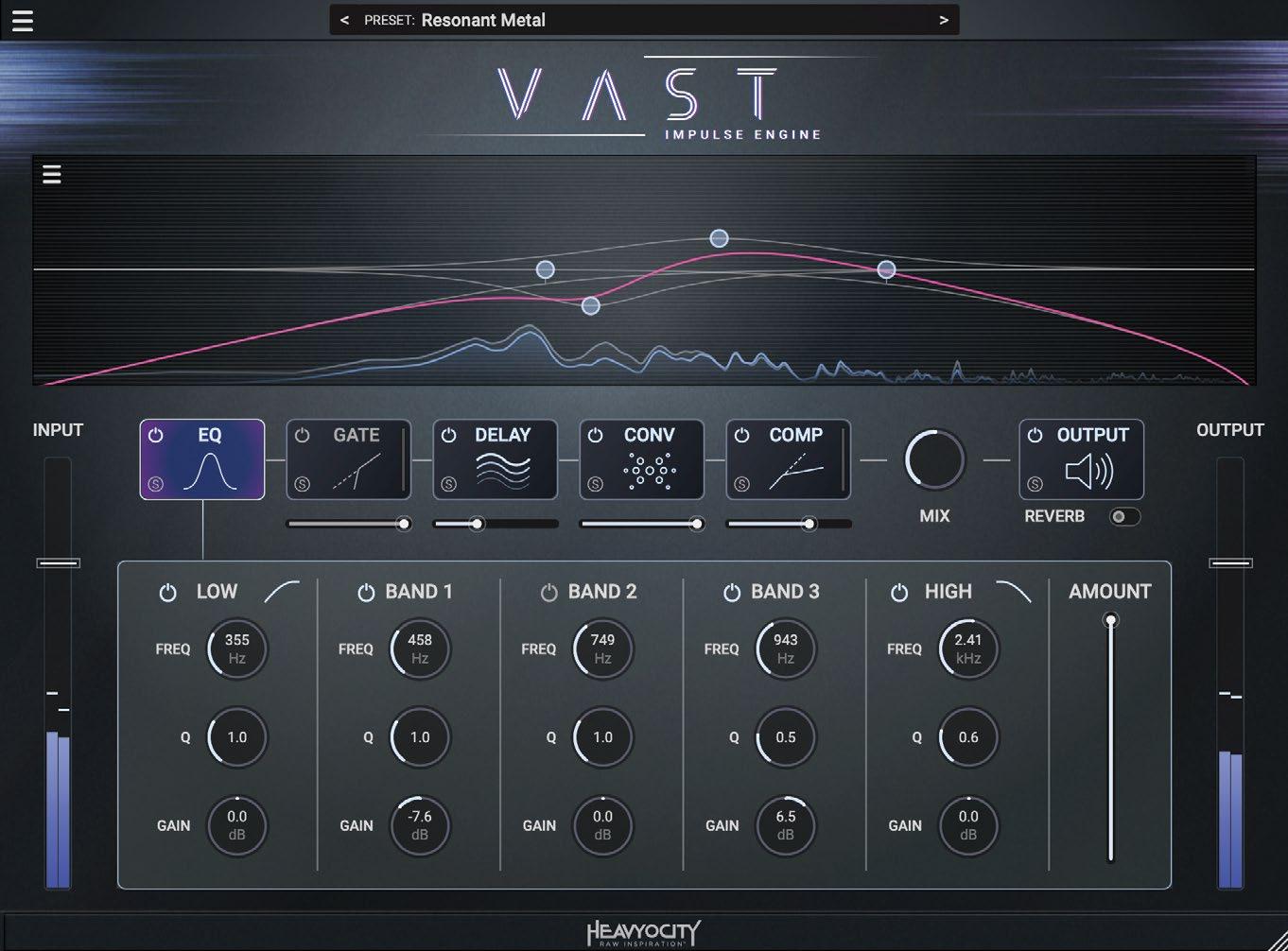
Task: Click the topmost EQ node on the curve
Action: [x=719, y=238]
